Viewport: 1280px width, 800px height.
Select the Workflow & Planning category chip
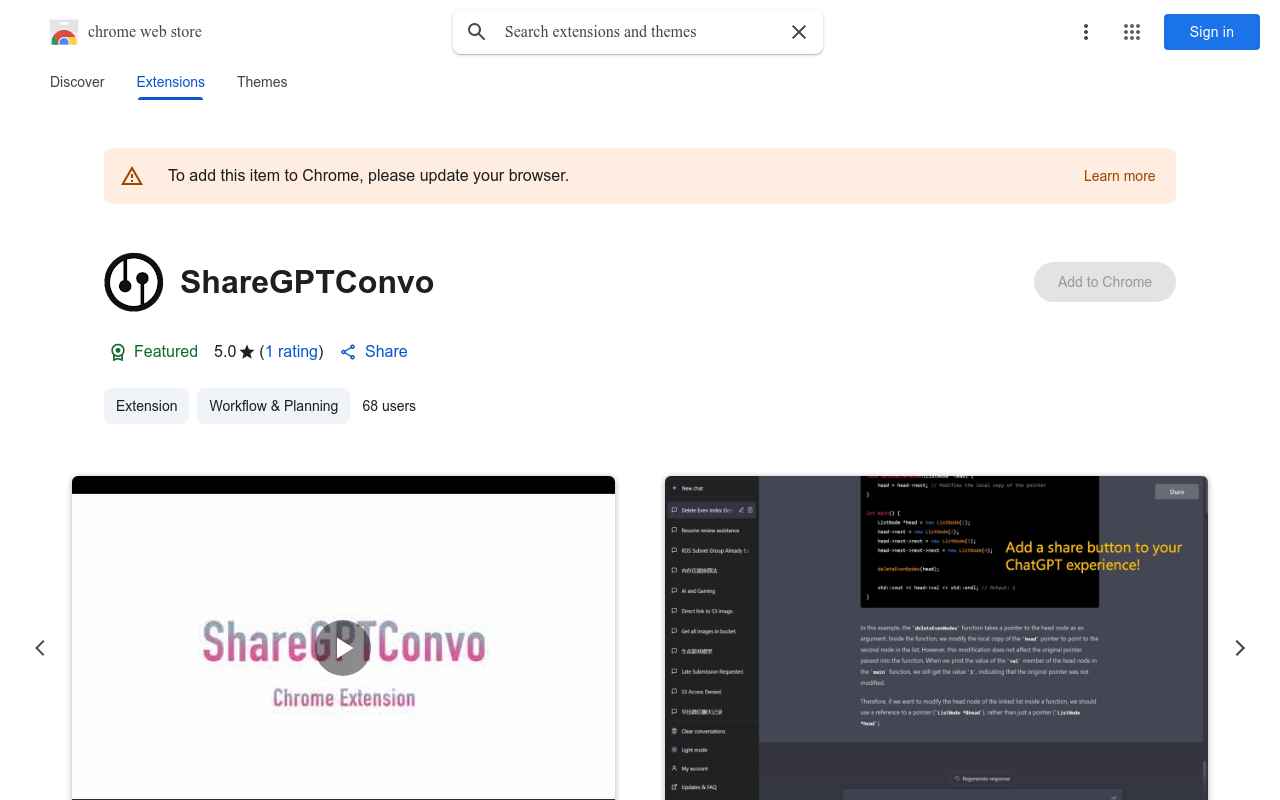(273, 406)
